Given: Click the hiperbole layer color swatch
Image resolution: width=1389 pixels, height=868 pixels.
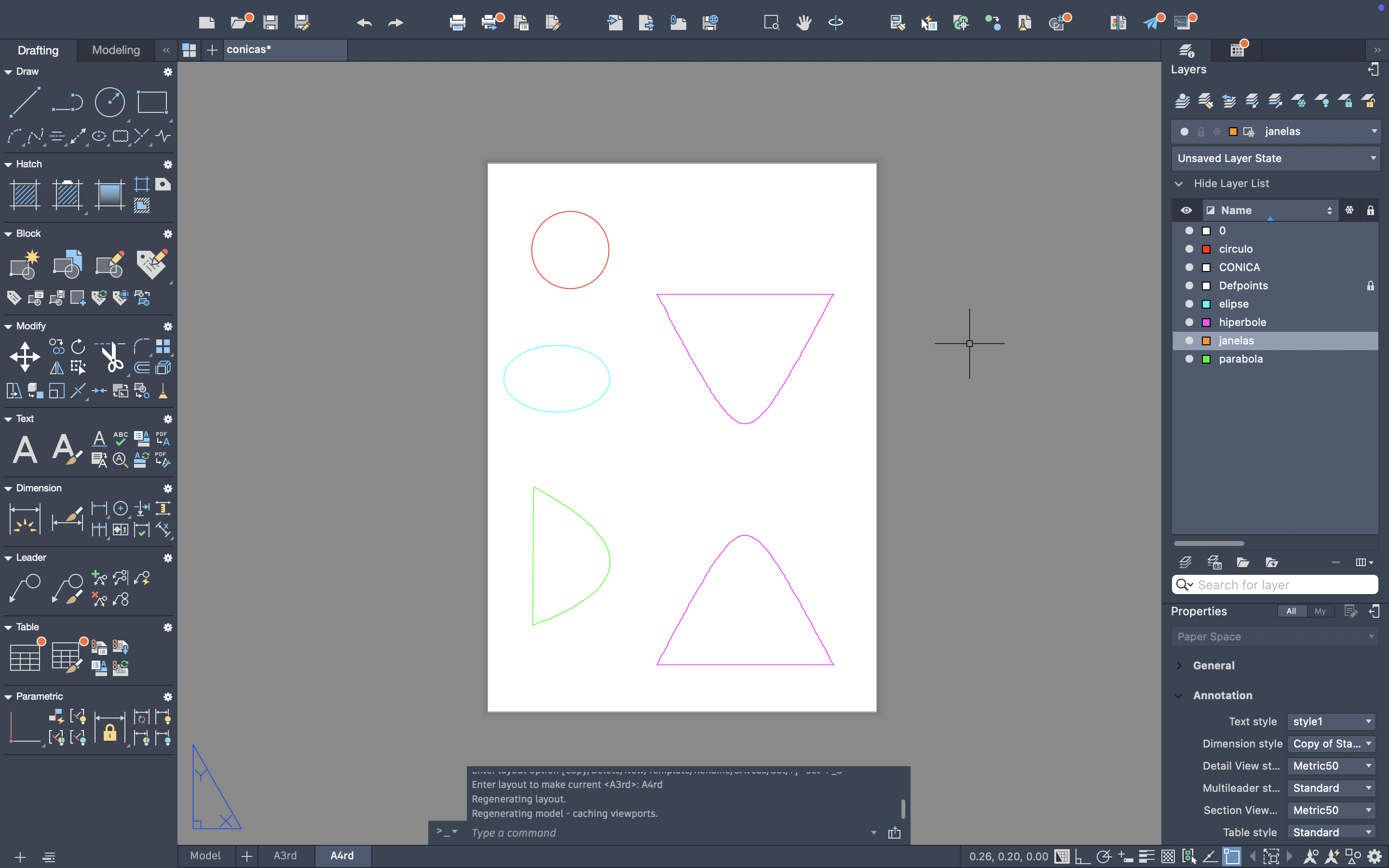Looking at the screenshot, I should pyautogui.click(x=1206, y=323).
